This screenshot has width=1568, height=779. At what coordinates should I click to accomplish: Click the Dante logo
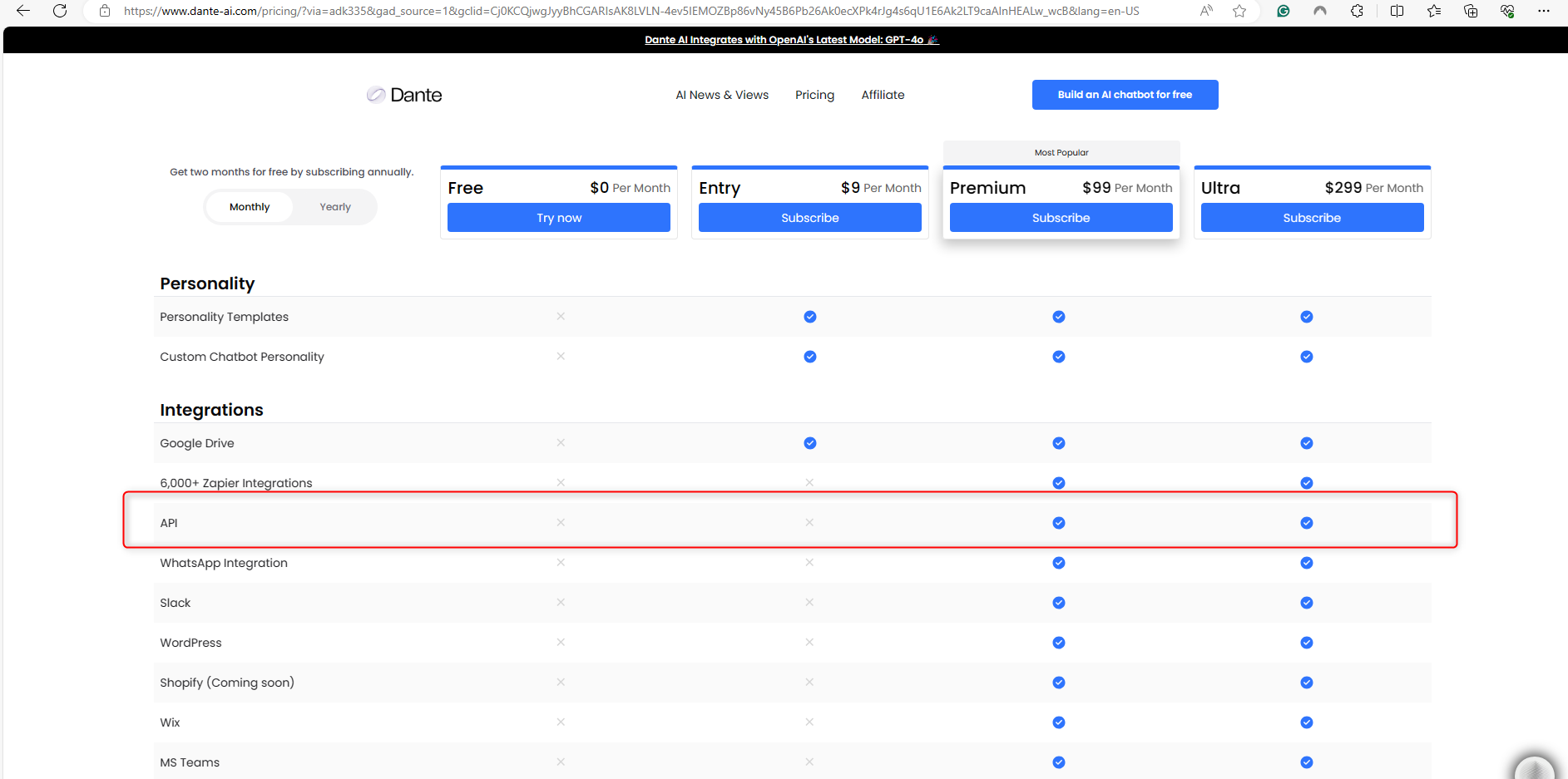coord(404,95)
